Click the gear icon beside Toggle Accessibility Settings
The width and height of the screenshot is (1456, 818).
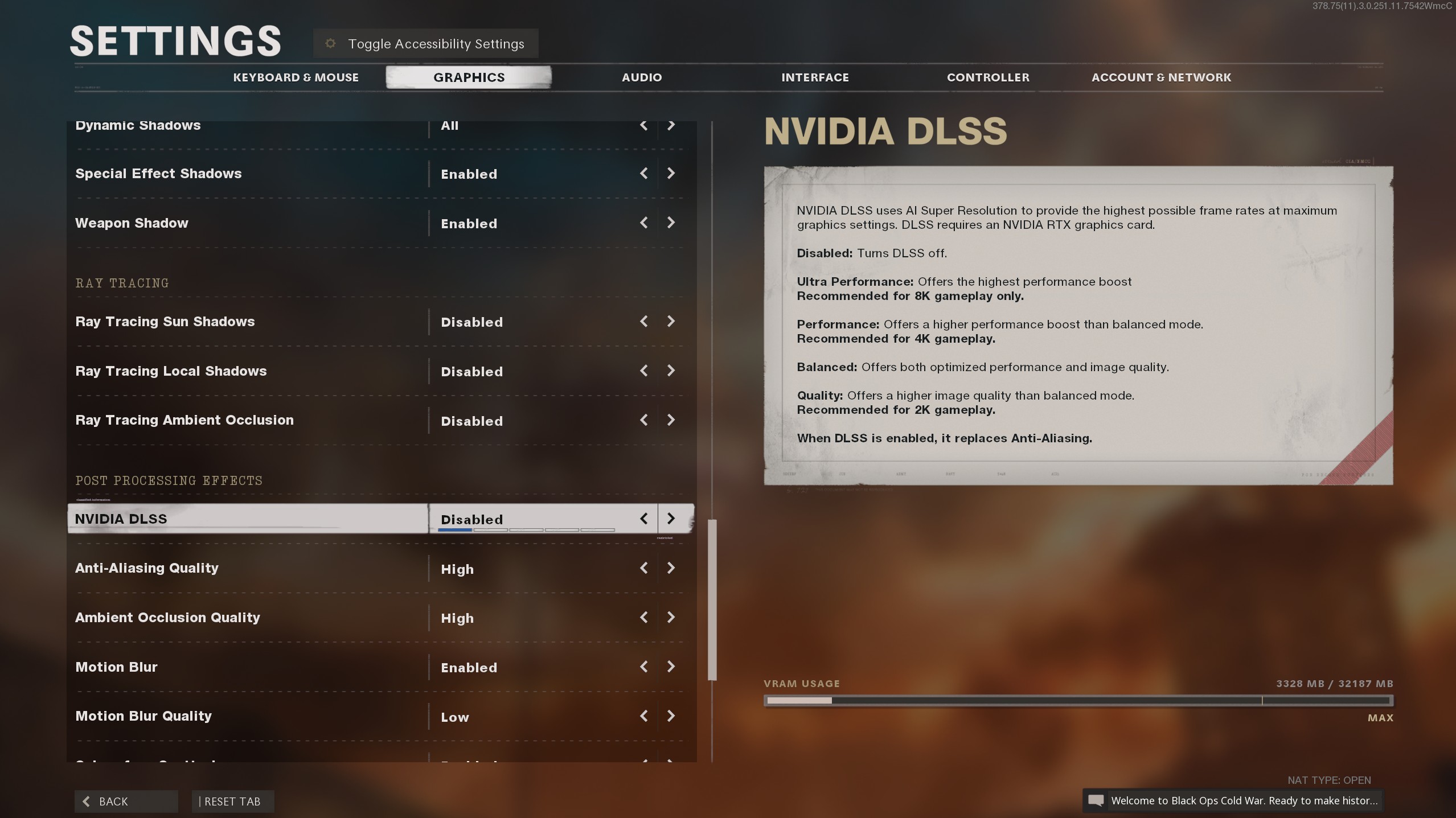pyautogui.click(x=330, y=43)
